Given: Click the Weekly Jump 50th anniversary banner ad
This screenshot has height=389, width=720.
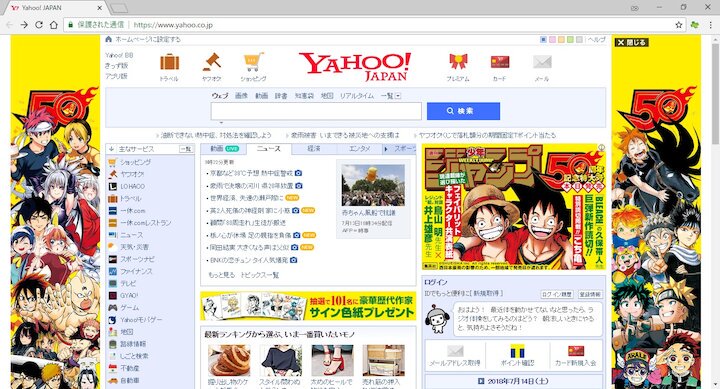Looking at the screenshot, I should pyautogui.click(x=514, y=207).
